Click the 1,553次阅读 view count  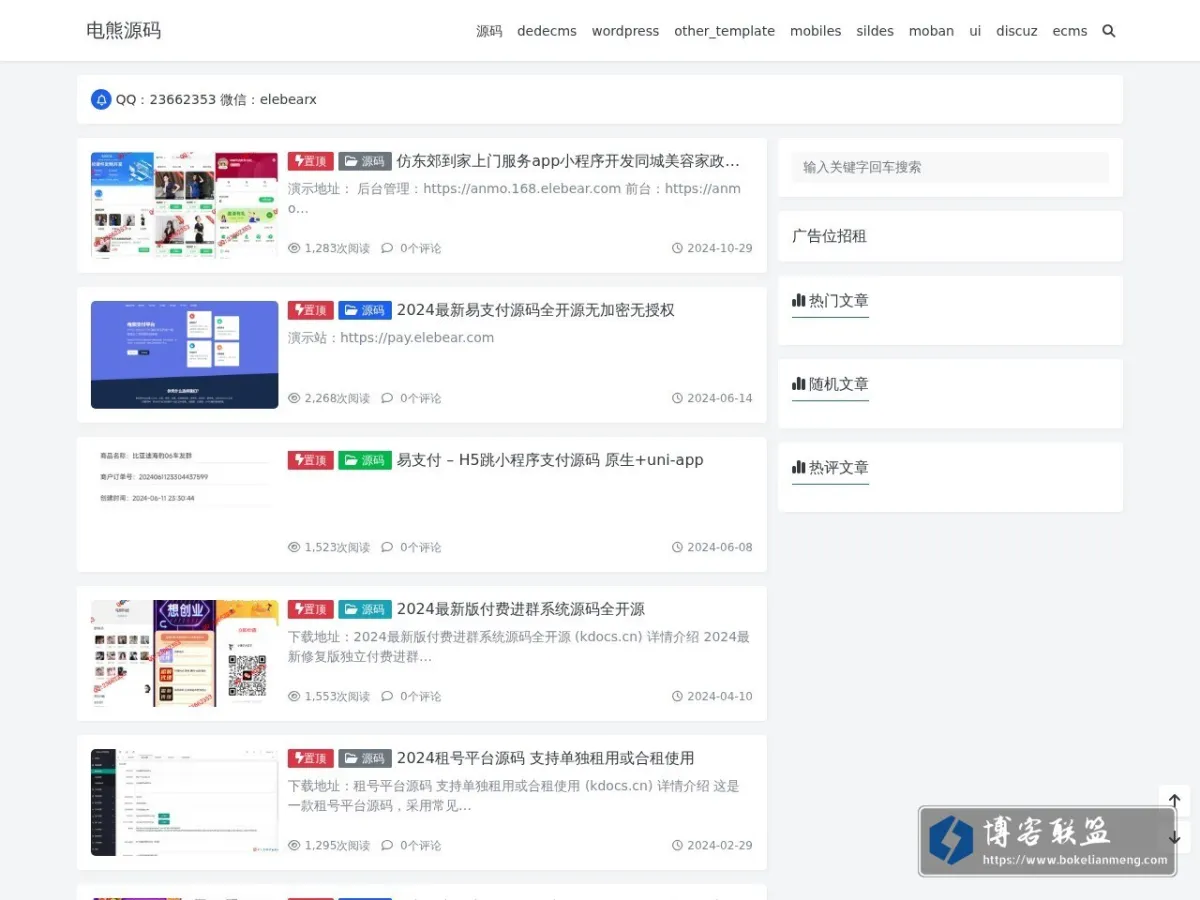337,696
